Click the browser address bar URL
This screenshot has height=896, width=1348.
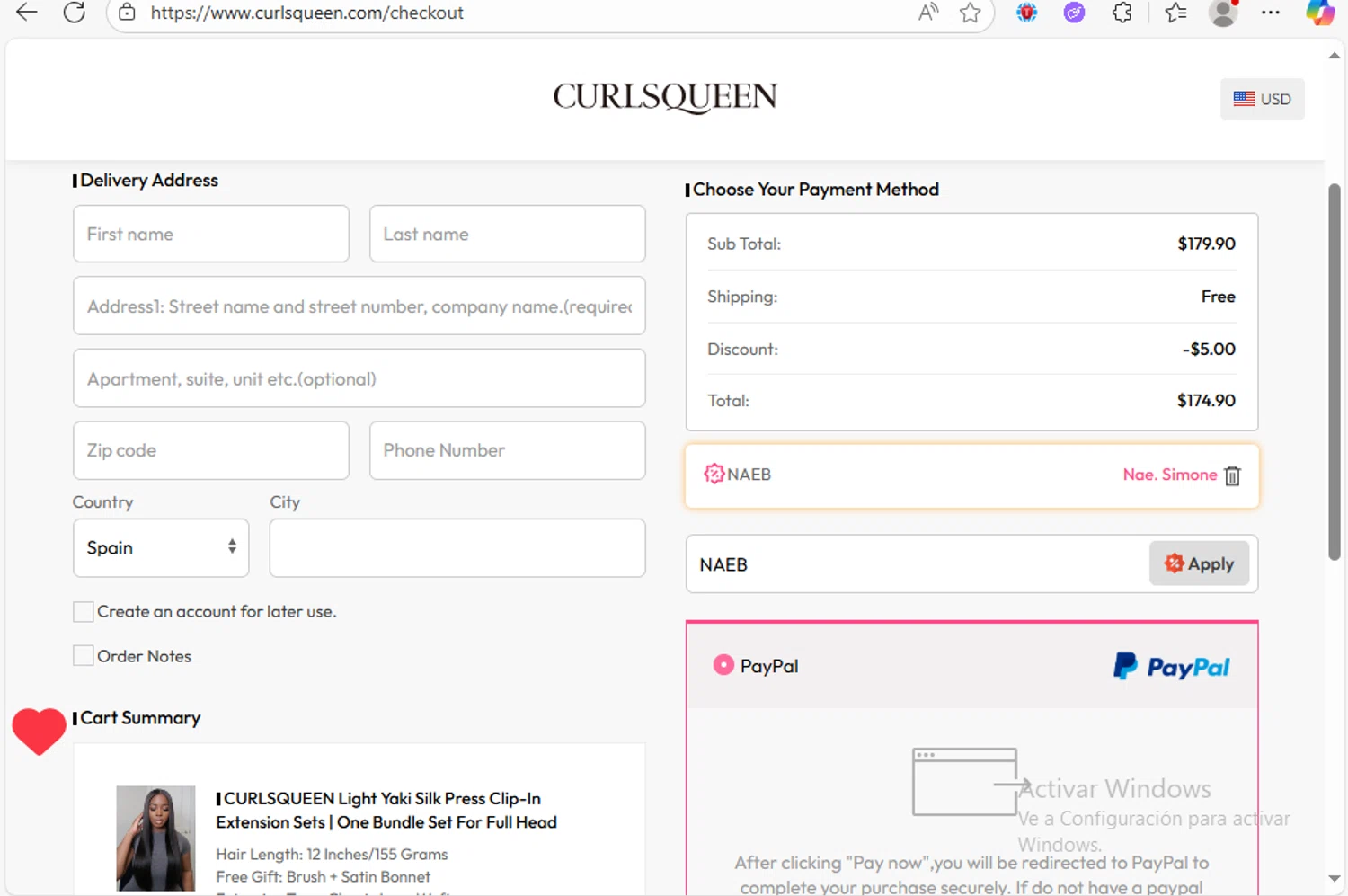[x=307, y=13]
